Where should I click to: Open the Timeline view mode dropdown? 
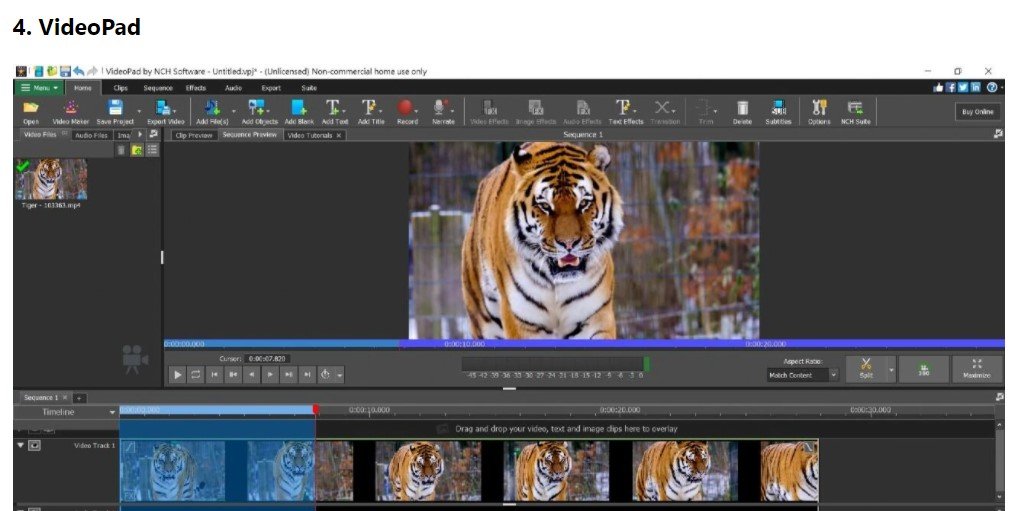(x=112, y=412)
